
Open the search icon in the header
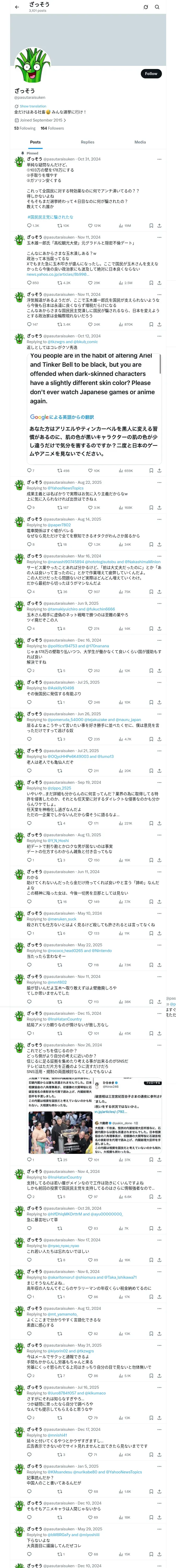[157, 7]
